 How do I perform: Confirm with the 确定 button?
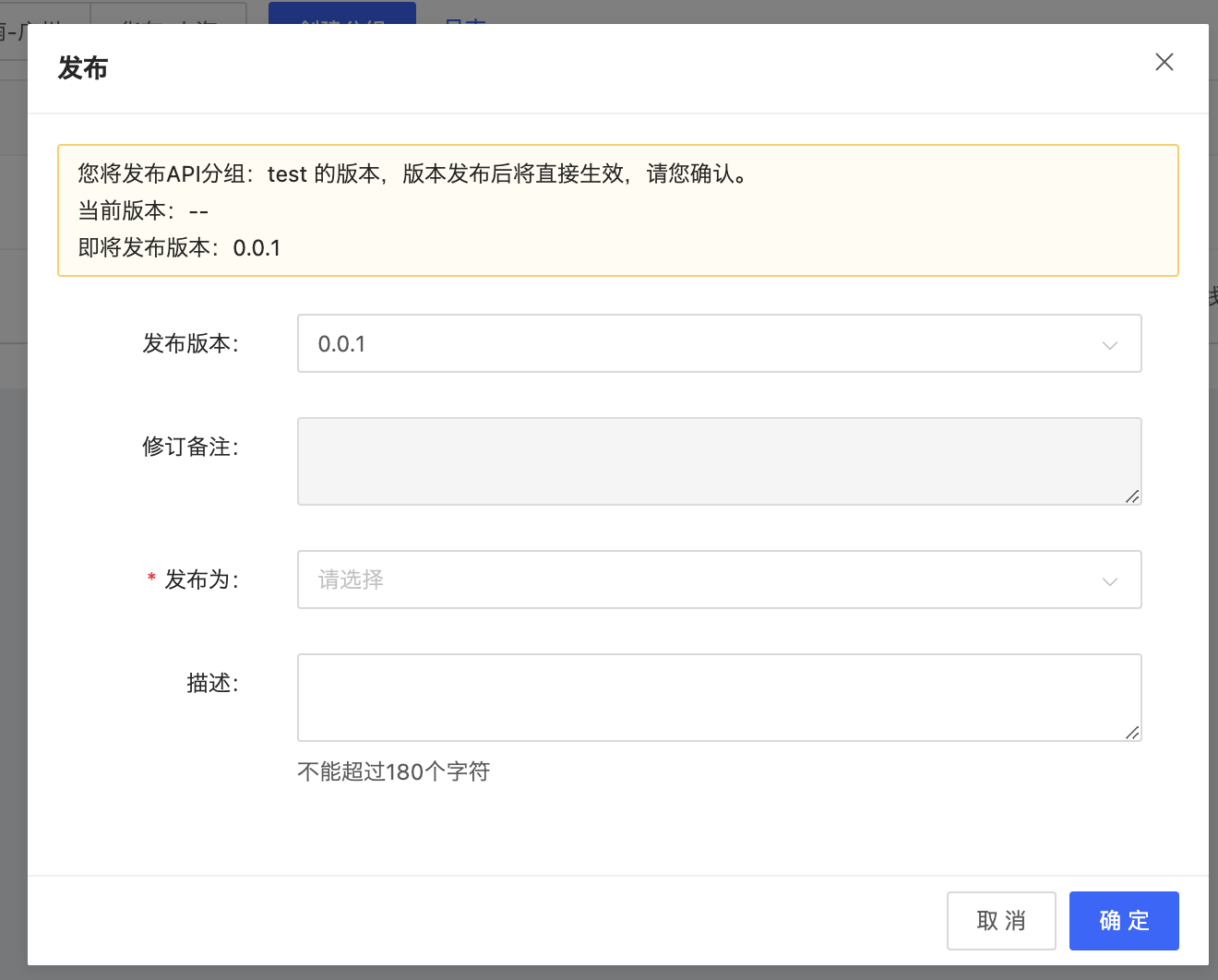pyautogui.click(x=1124, y=921)
